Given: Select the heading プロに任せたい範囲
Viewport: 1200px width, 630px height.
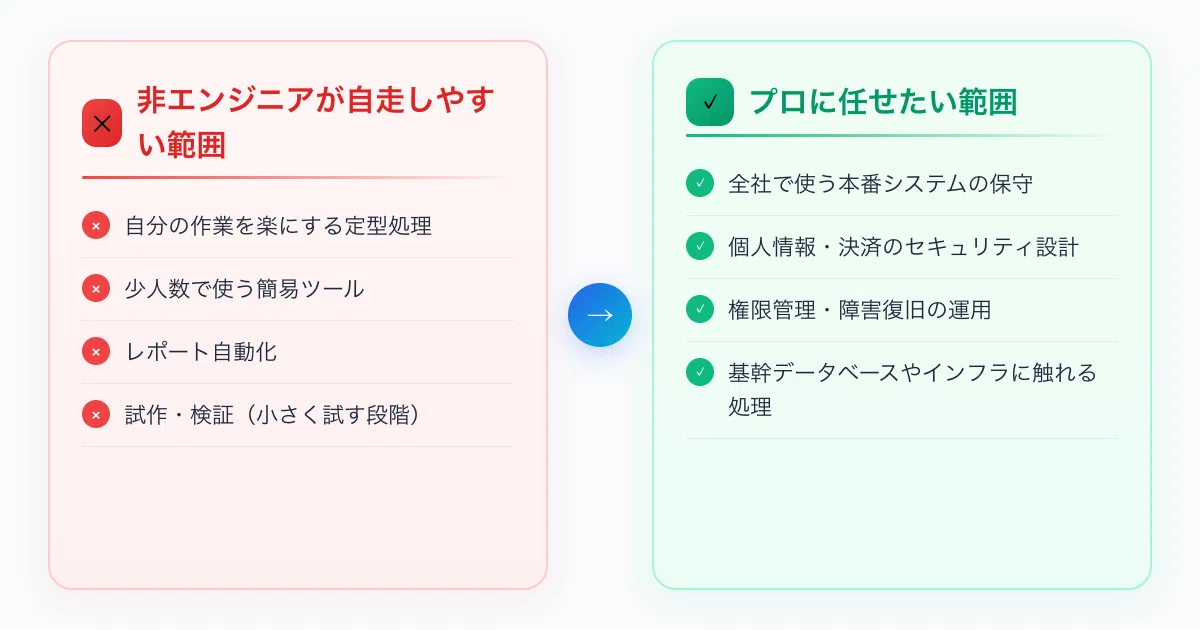Looking at the screenshot, I should click(883, 101).
